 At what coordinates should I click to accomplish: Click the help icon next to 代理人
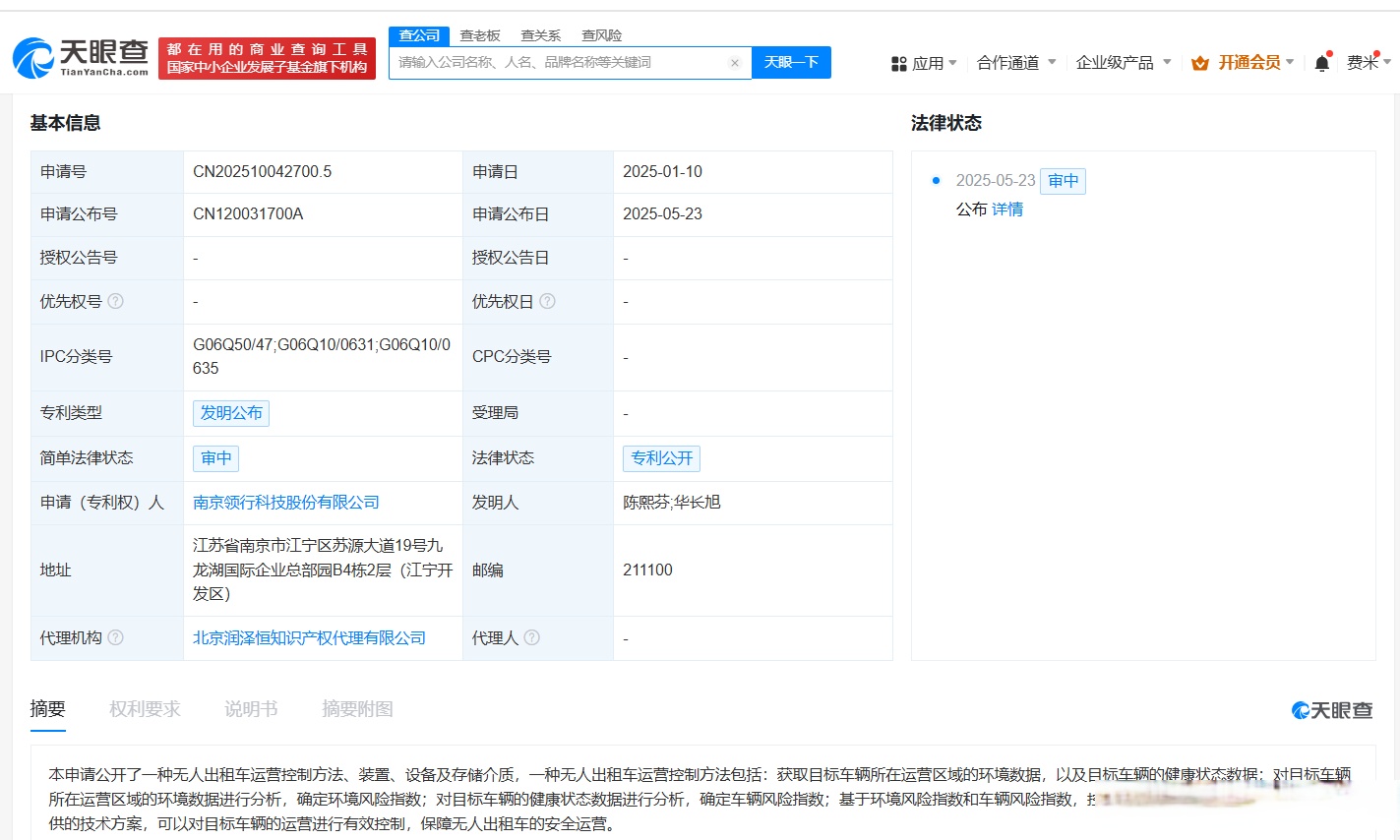(x=532, y=637)
